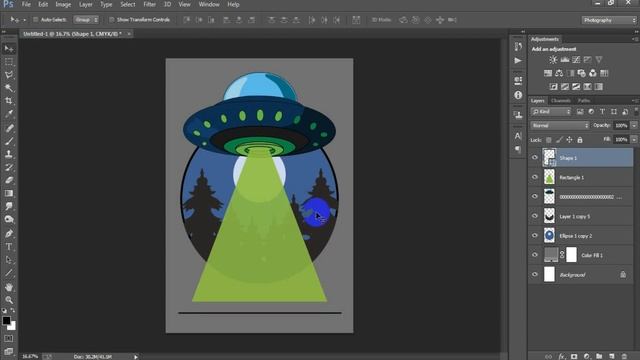Open the Auto-Select Group dropdown
This screenshot has height=360, width=640.
coord(86,20)
